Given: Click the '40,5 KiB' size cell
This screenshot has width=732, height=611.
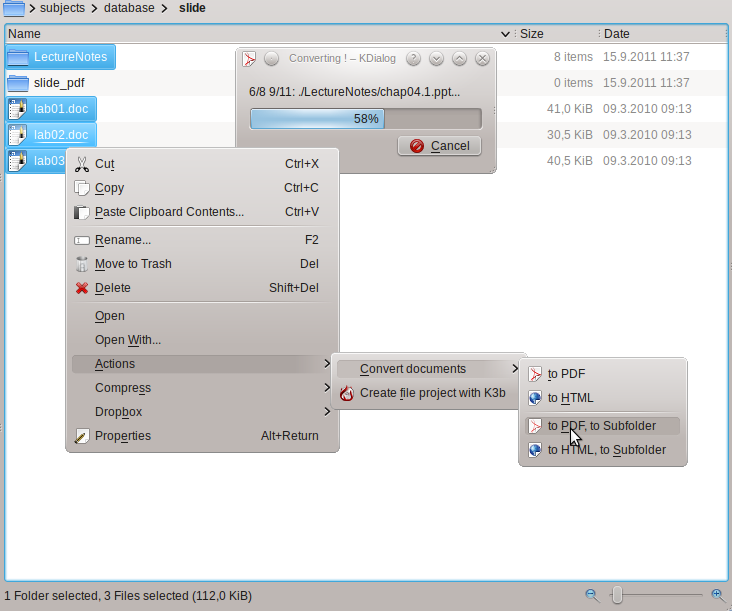Looking at the screenshot, I should coord(570,161).
